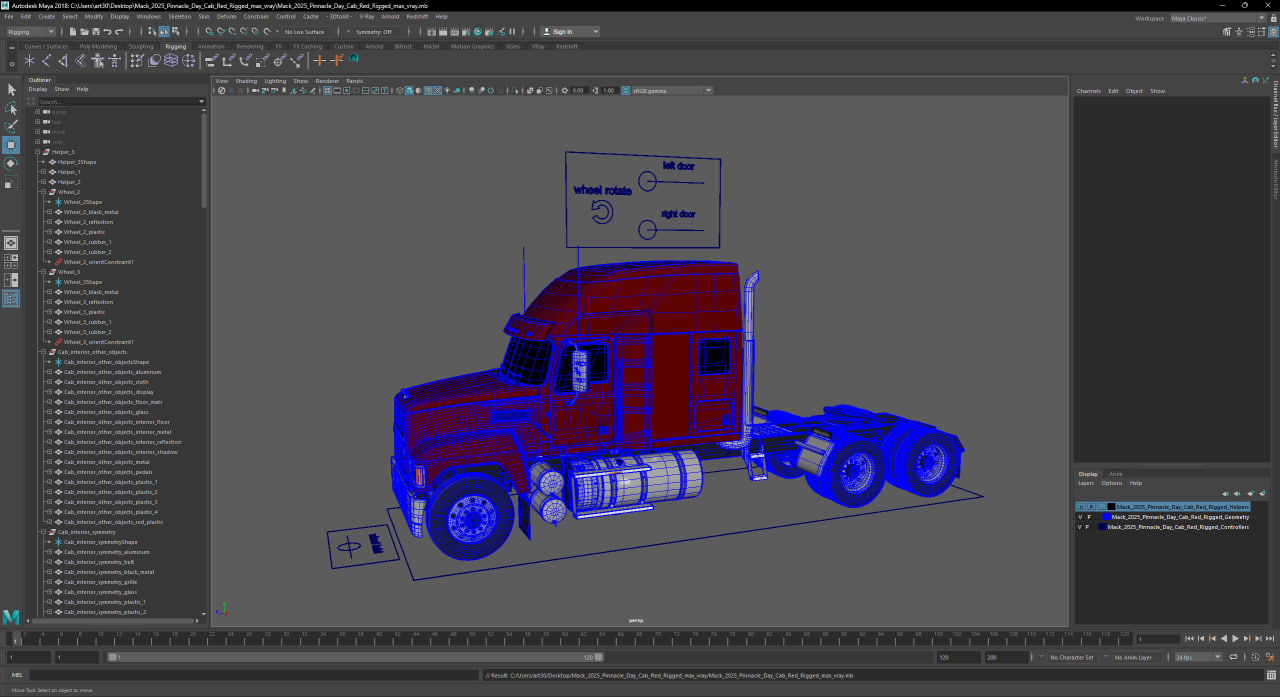Click the blue Geometry layer color swatch
1280x697 pixels.
1104,517
